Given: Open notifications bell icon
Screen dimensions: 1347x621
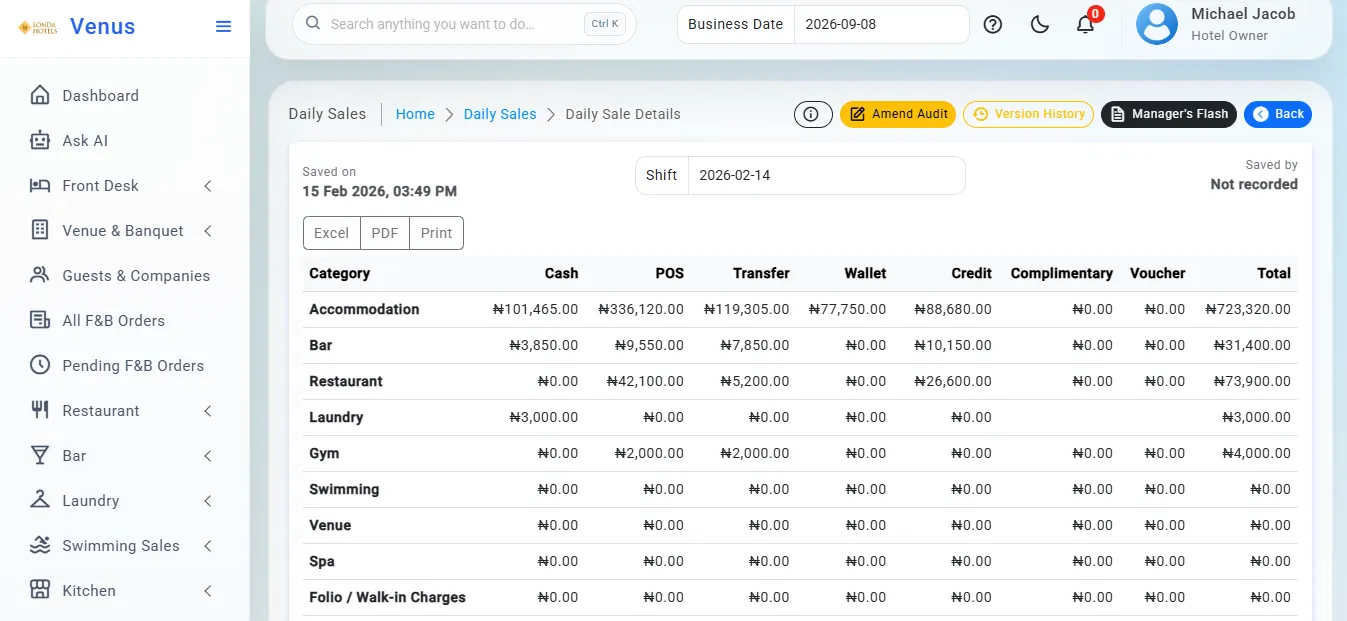Looking at the screenshot, I should [x=1085, y=25].
